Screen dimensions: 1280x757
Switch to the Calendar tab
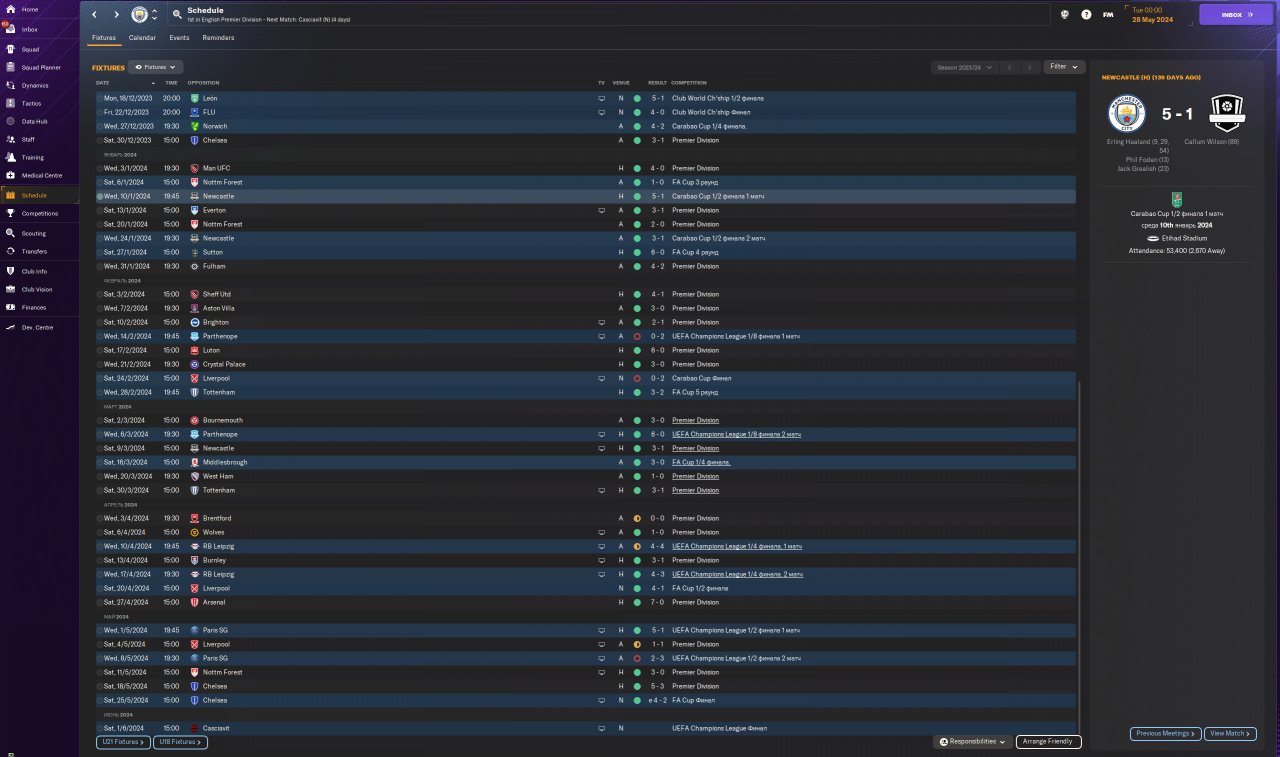(142, 38)
